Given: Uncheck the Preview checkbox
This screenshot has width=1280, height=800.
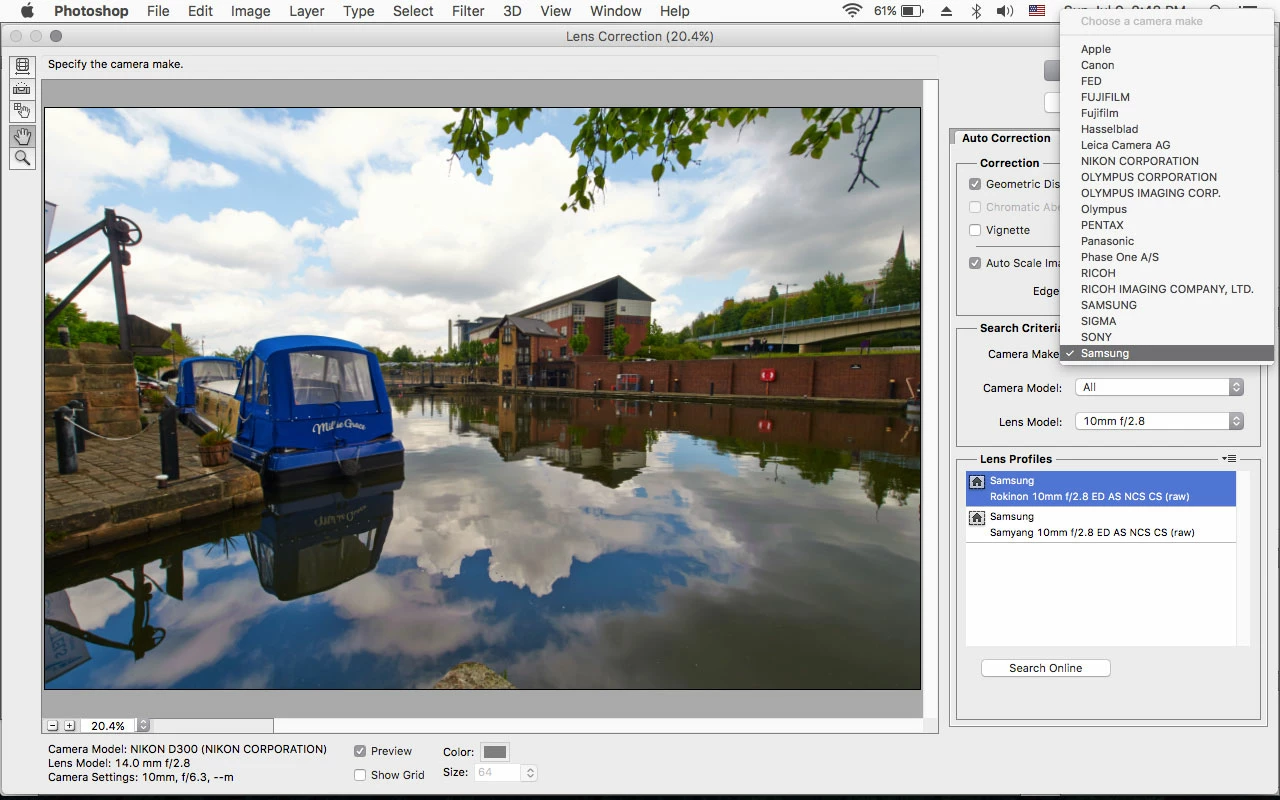Looking at the screenshot, I should click(360, 751).
